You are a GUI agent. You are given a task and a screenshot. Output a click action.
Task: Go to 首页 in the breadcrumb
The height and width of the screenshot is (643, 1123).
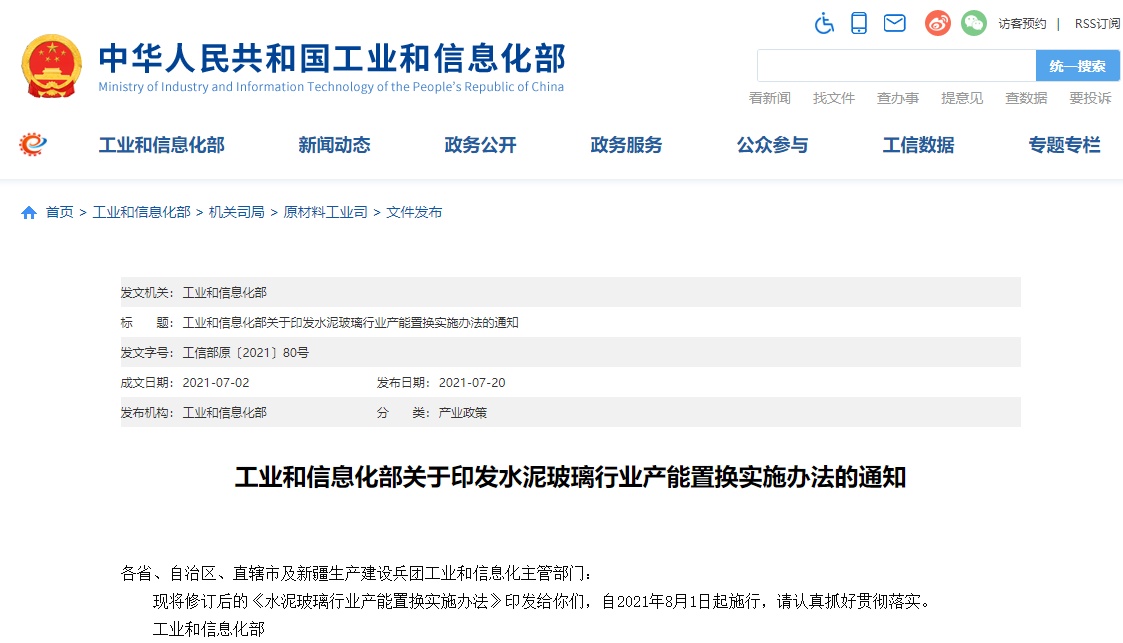59,213
